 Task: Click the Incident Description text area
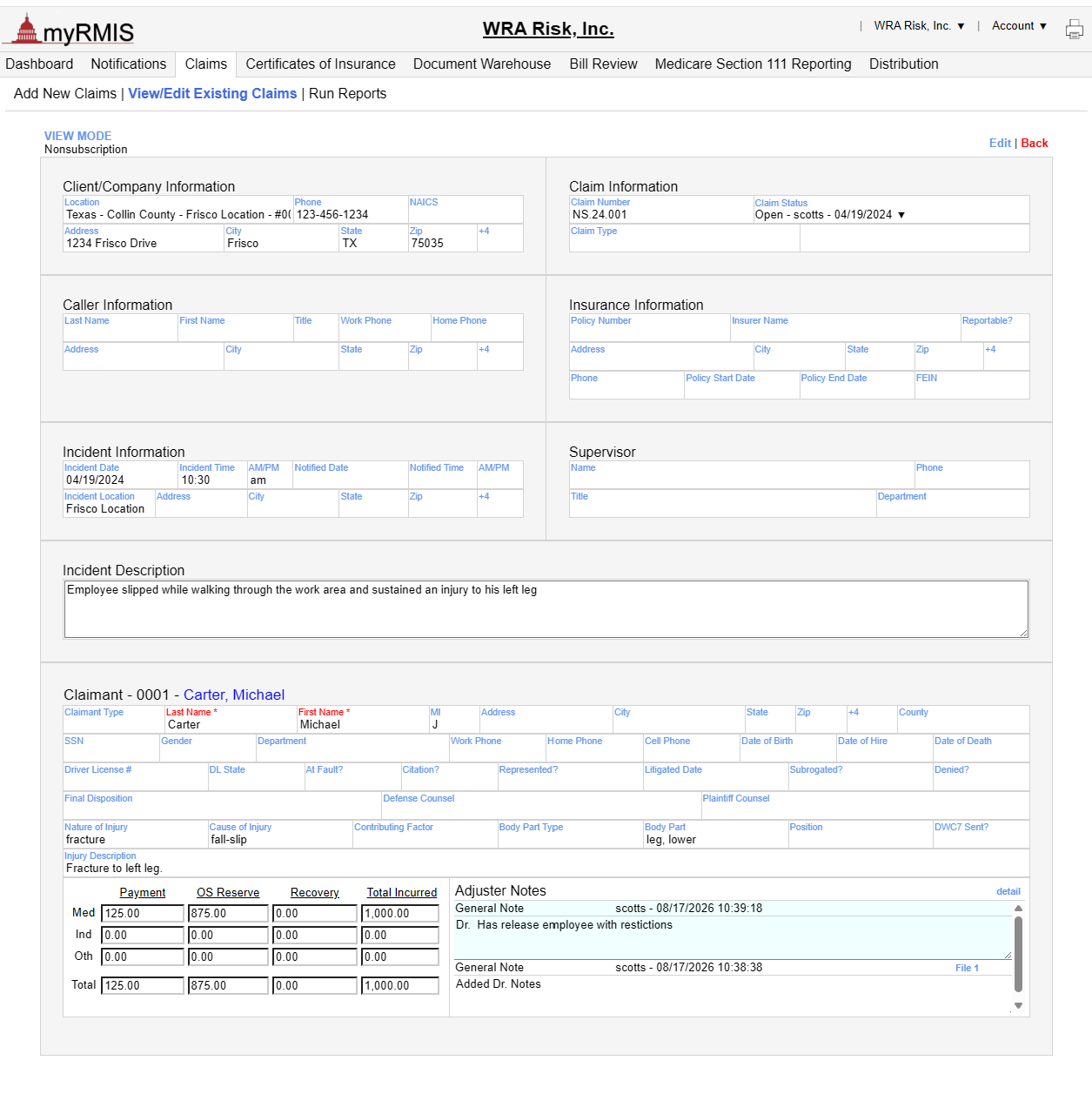(x=546, y=609)
